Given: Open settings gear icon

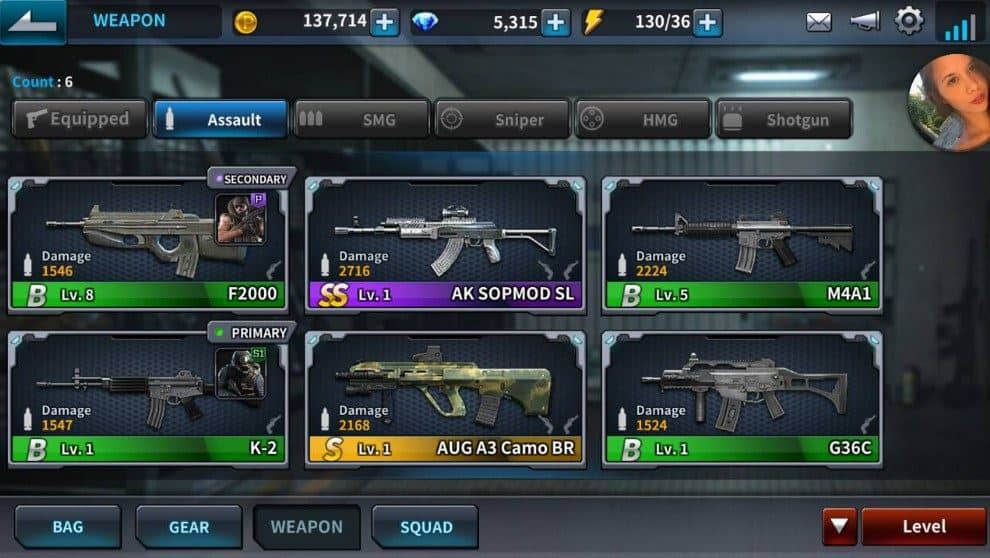Looking at the screenshot, I should 909,21.
